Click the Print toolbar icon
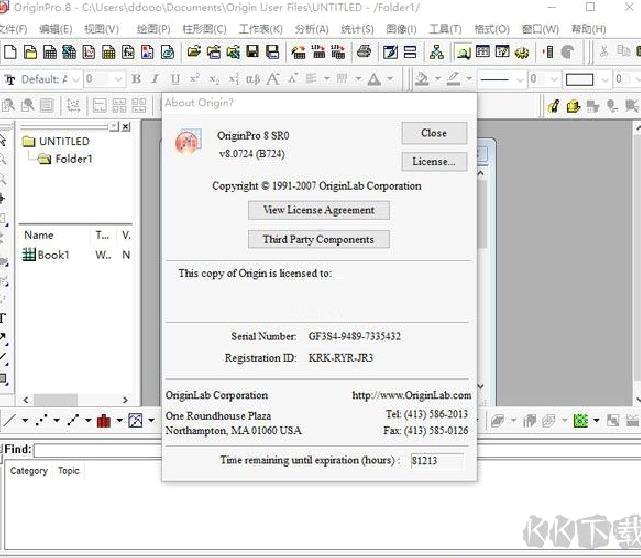This screenshot has width=641, height=558. tap(364, 52)
